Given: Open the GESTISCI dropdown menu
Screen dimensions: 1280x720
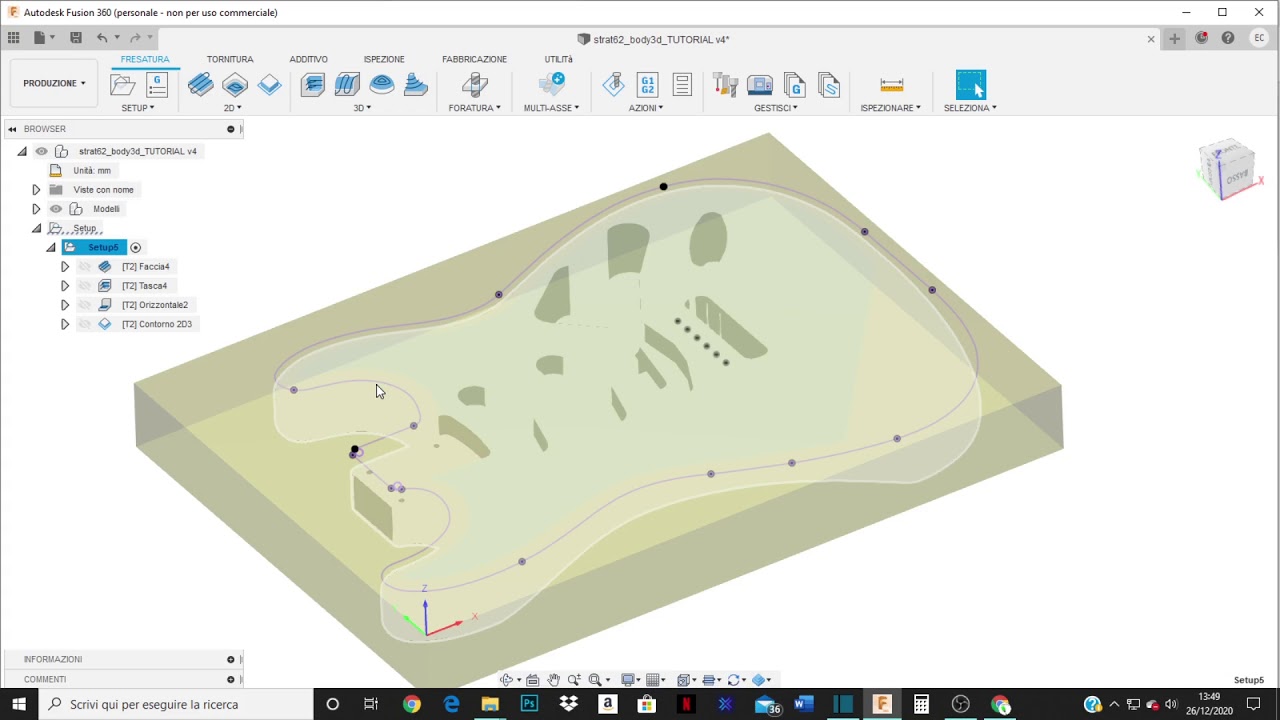Looking at the screenshot, I should pos(776,108).
